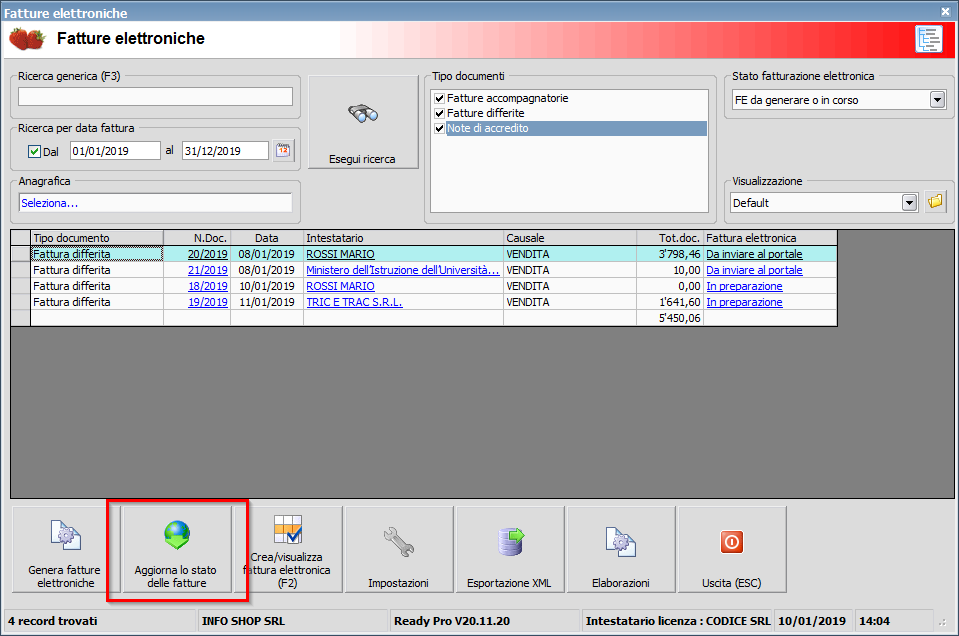This screenshot has height=636, width=959.
Task: Click INFO SHOP SRL in status bar
Action: [x=243, y=621]
